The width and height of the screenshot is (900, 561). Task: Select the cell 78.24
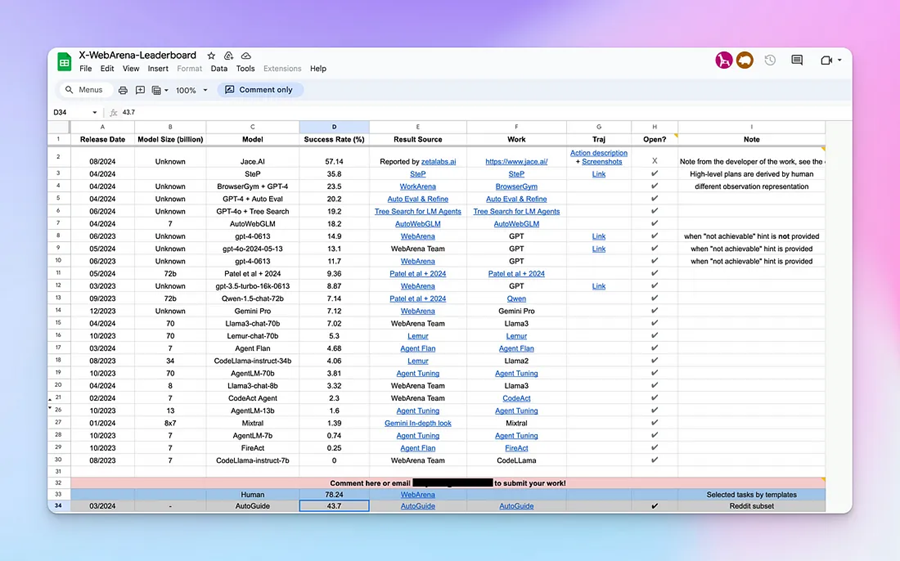click(334, 494)
